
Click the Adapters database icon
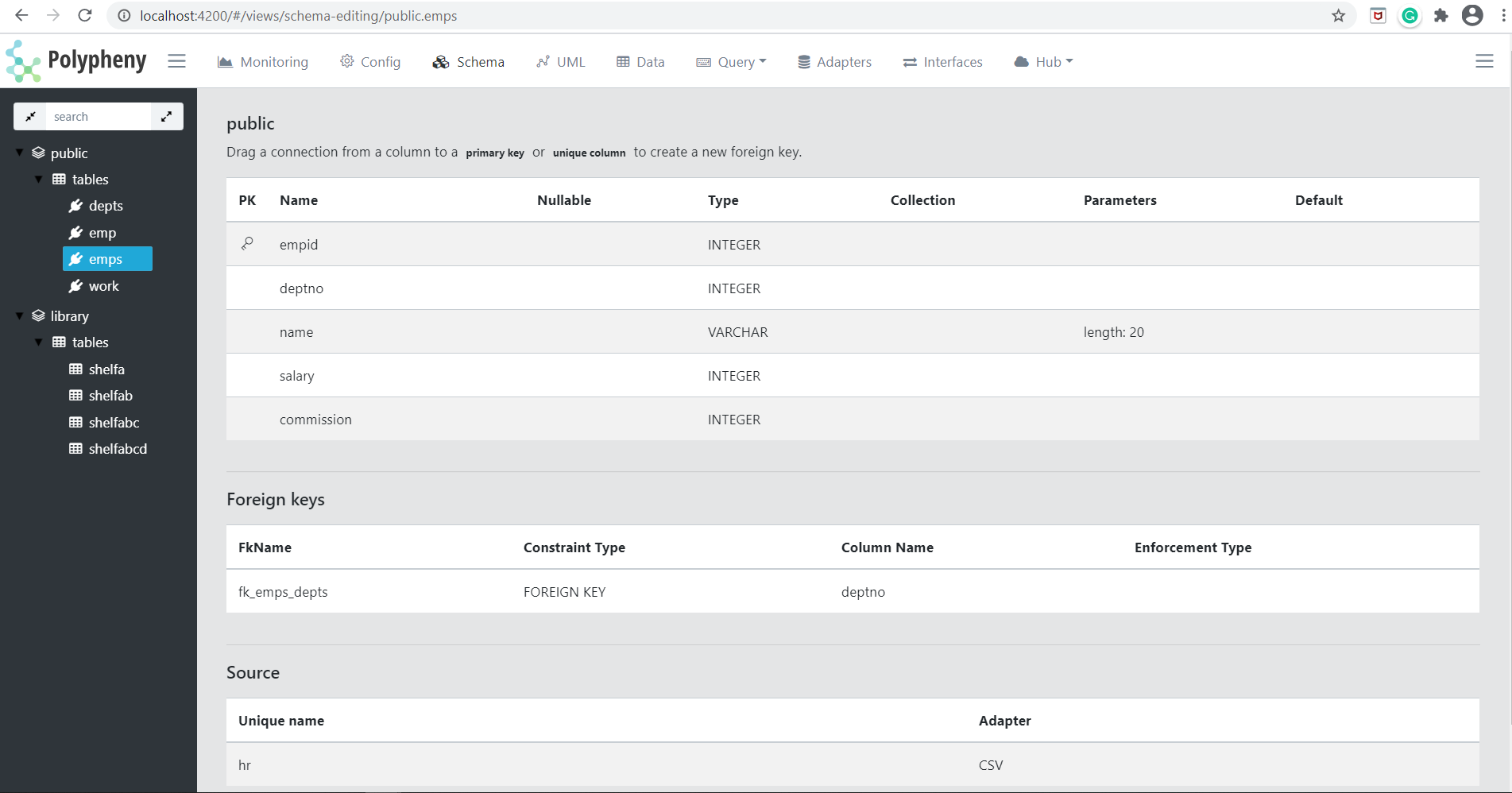(x=803, y=61)
